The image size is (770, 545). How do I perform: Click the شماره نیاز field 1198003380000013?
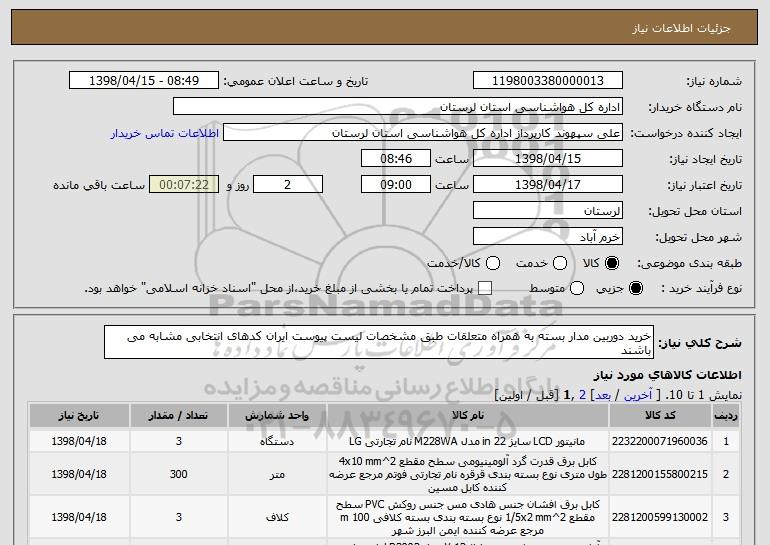548,81
